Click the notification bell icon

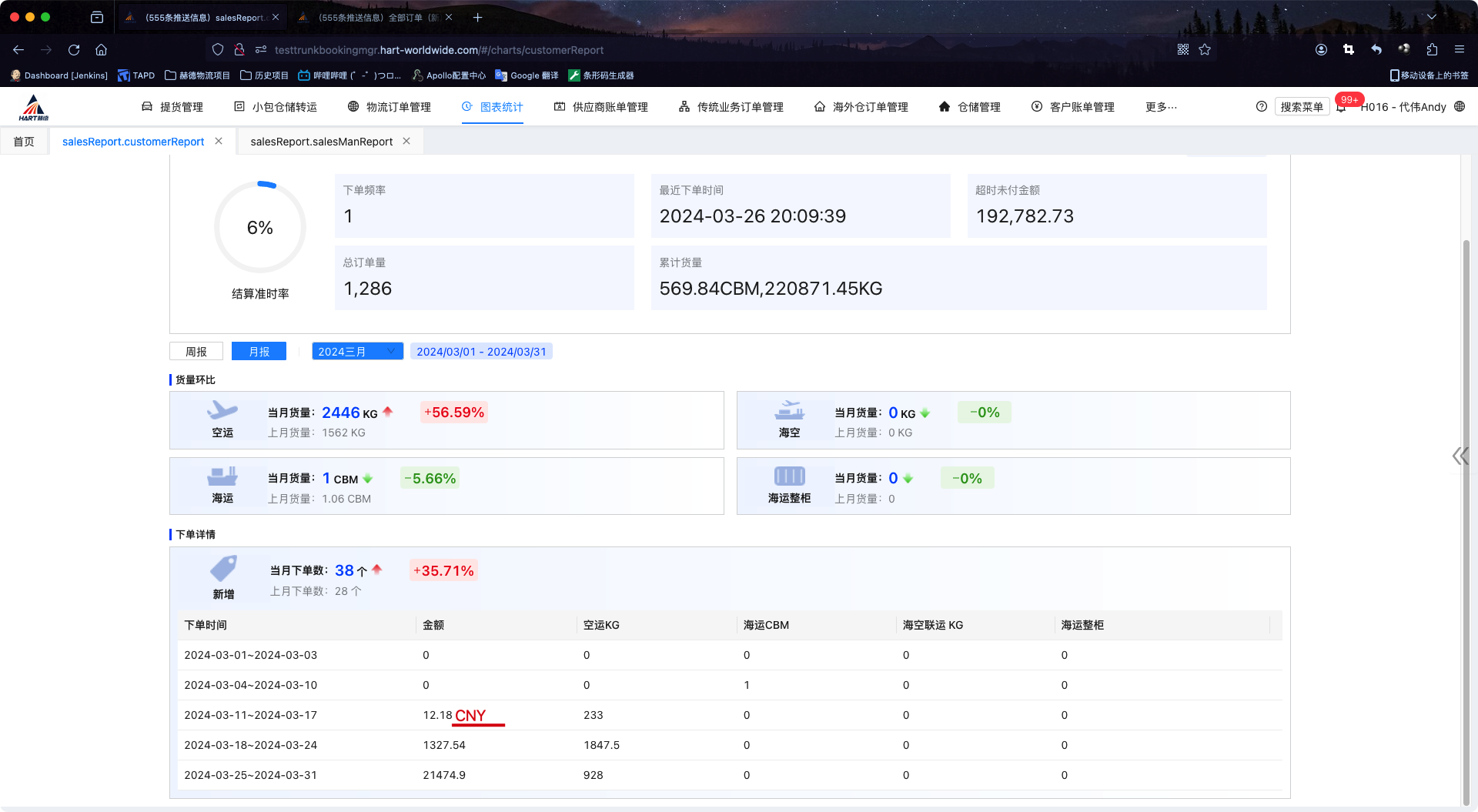click(1341, 108)
